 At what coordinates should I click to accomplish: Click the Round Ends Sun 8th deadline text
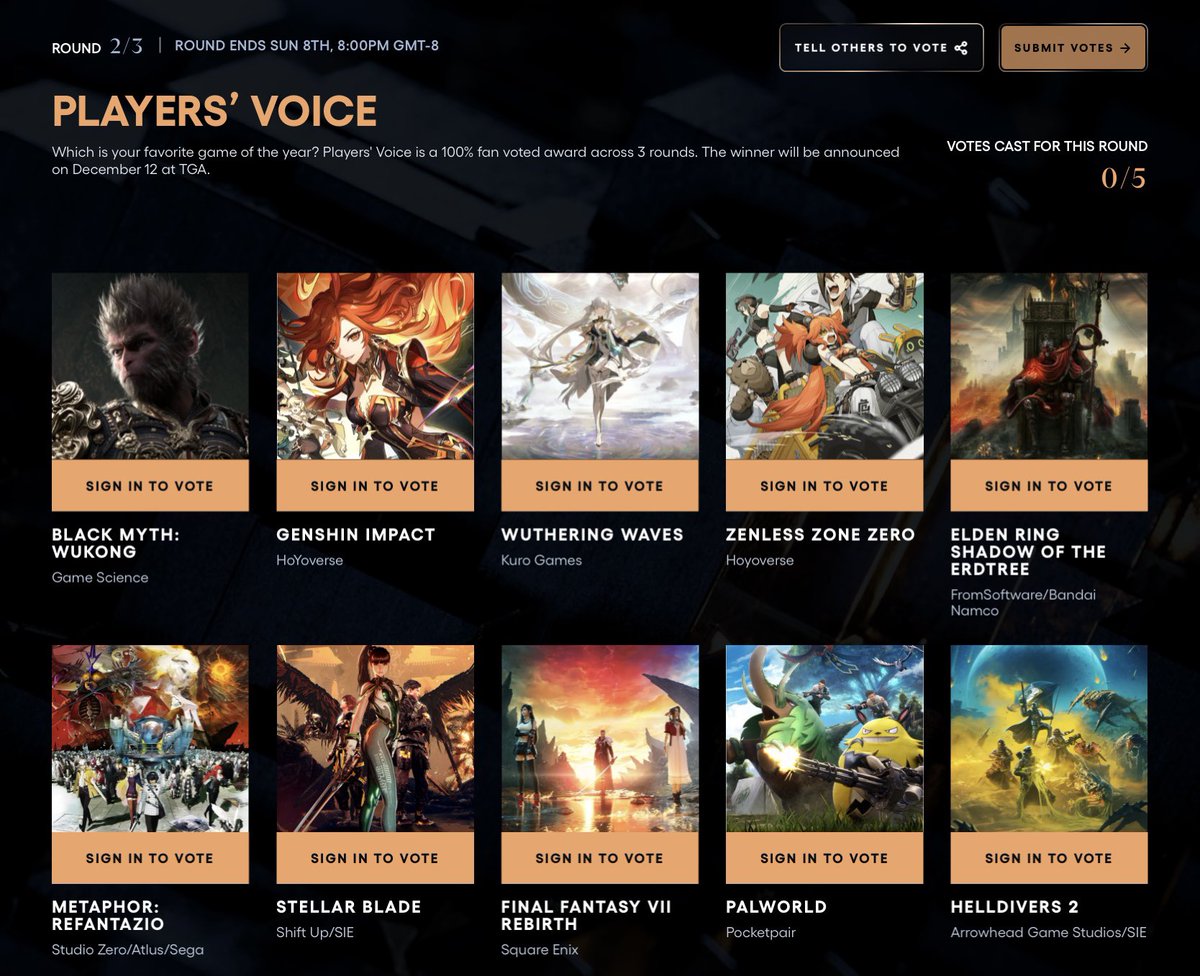point(307,46)
